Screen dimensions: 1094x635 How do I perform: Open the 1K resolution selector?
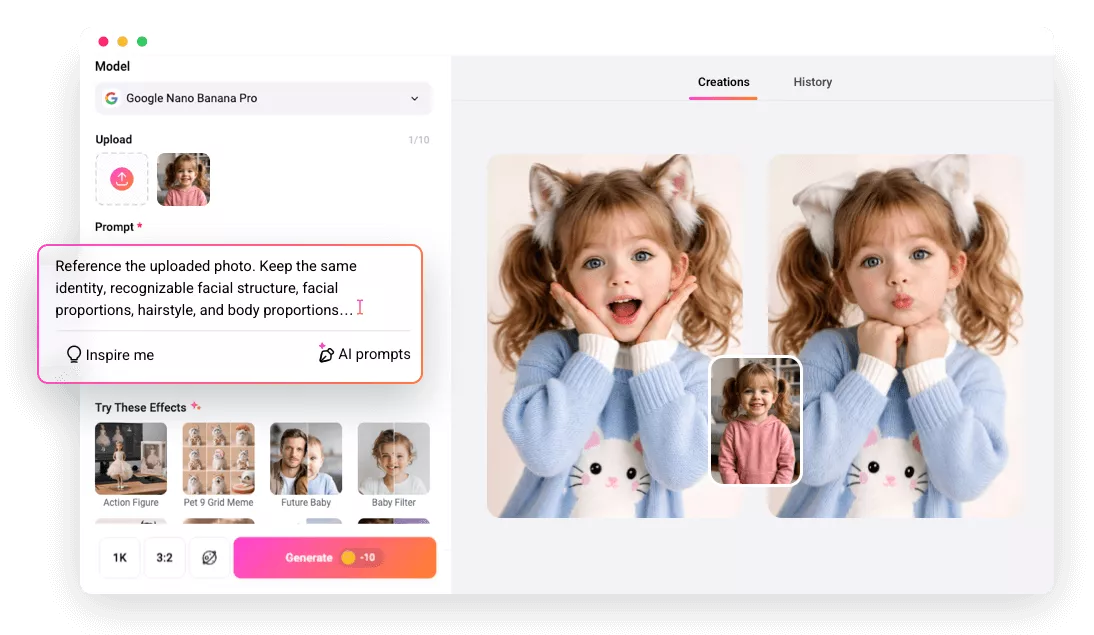(x=120, y=558)
